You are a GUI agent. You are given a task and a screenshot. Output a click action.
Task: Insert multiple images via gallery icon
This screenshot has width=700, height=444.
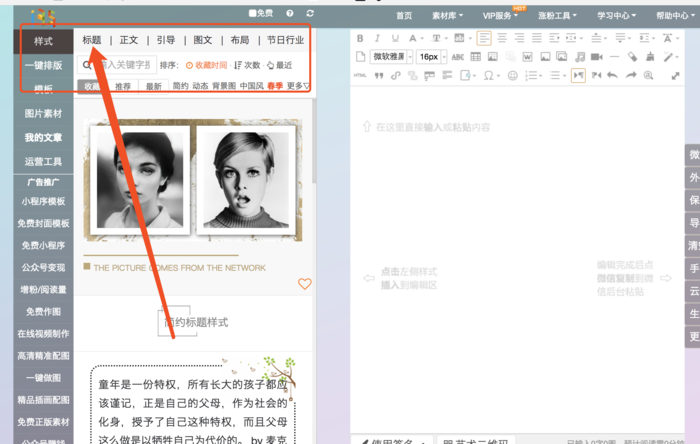[x=562, y=57]
